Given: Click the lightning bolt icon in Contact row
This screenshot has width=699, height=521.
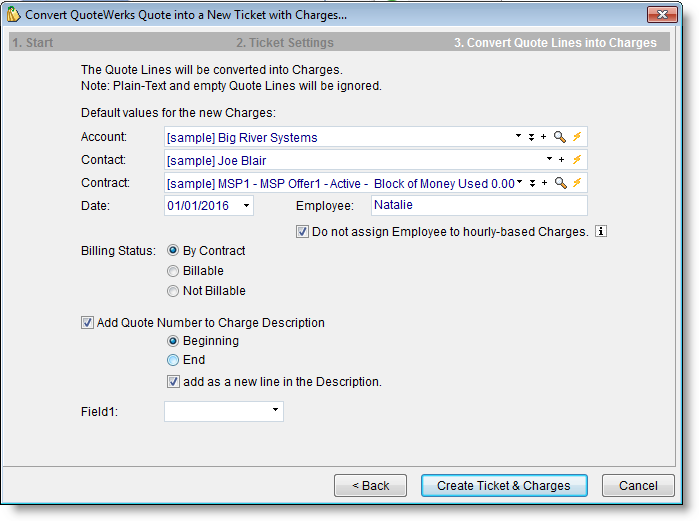Looking at the screenshot, I should (x=577, y=160).
